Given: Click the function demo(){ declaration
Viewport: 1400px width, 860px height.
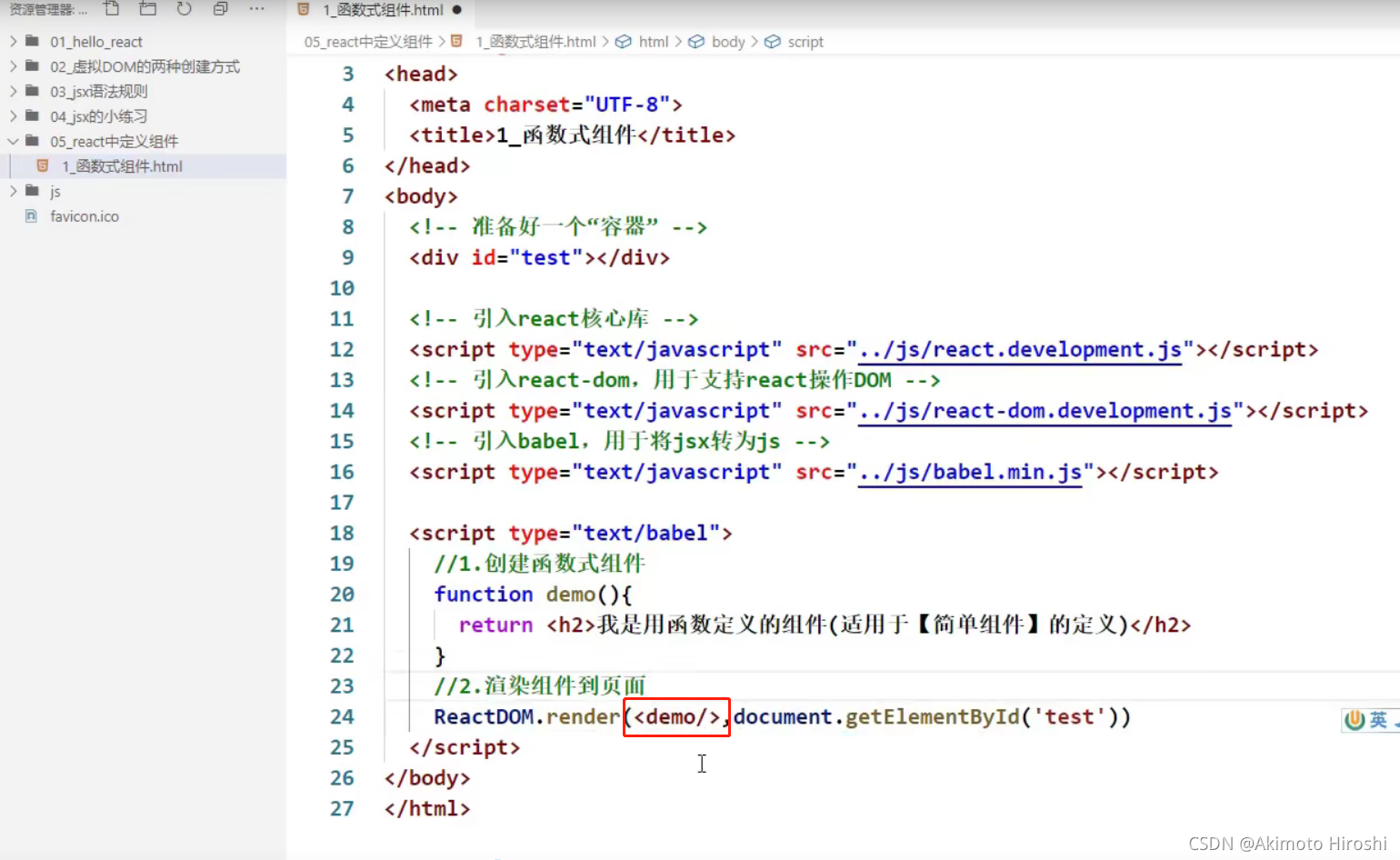Looking at the screenshot, I should click(533, 595).
